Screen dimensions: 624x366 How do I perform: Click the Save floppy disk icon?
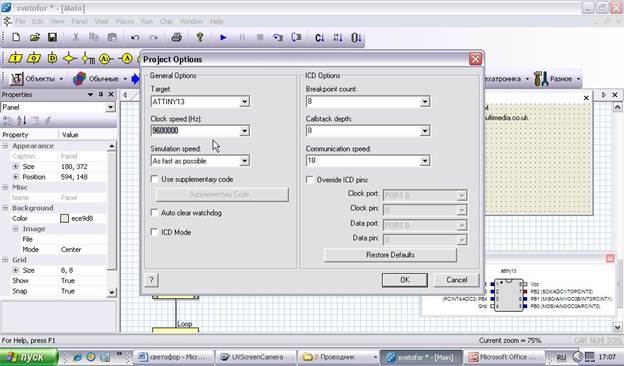pyautogui.click(x=52, y=37)
